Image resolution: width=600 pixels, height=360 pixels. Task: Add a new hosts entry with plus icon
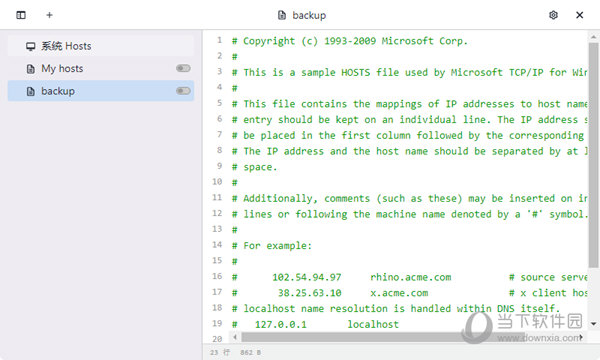(49, 15)
